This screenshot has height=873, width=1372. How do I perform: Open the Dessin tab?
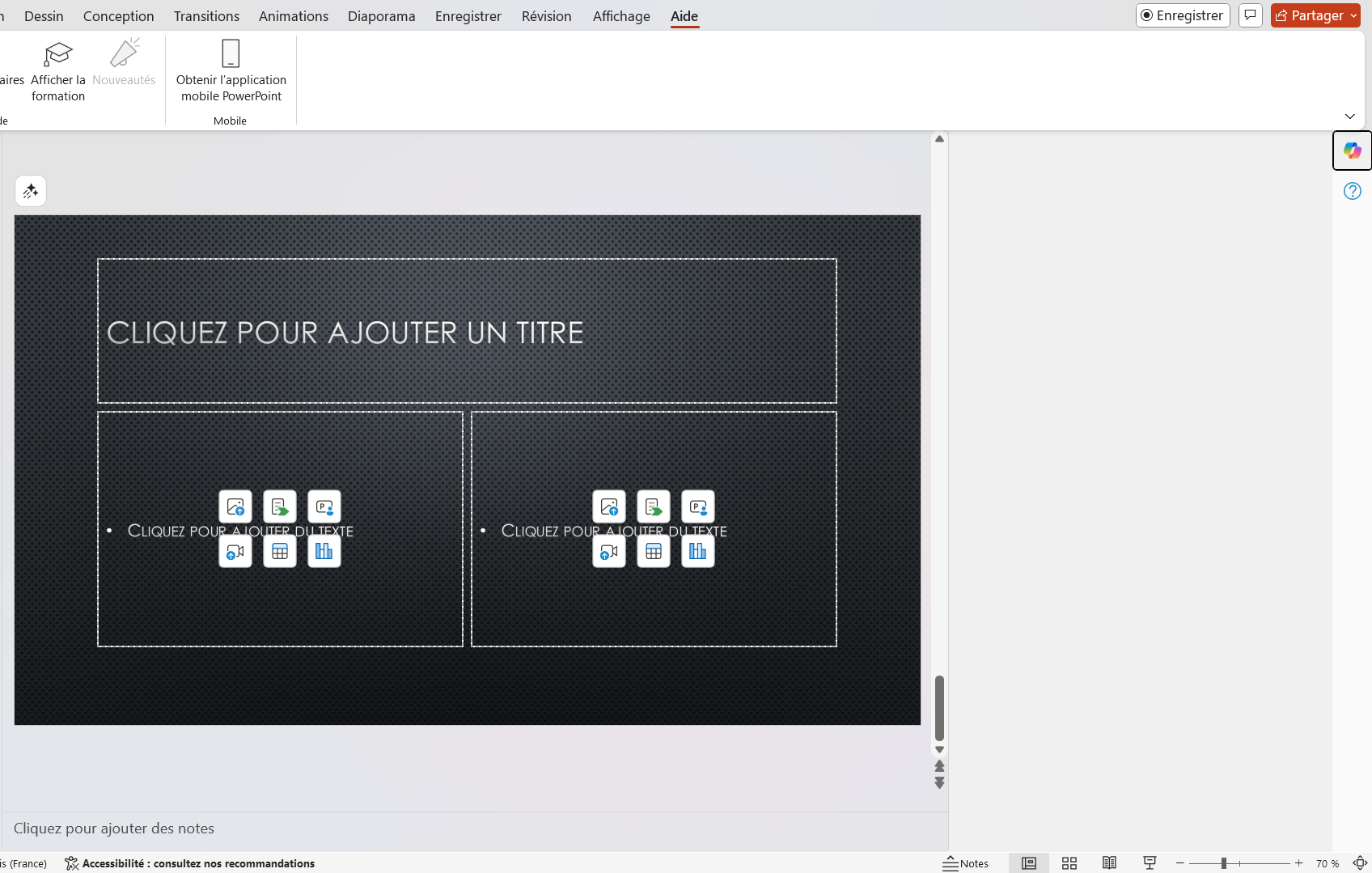point(44,16)
